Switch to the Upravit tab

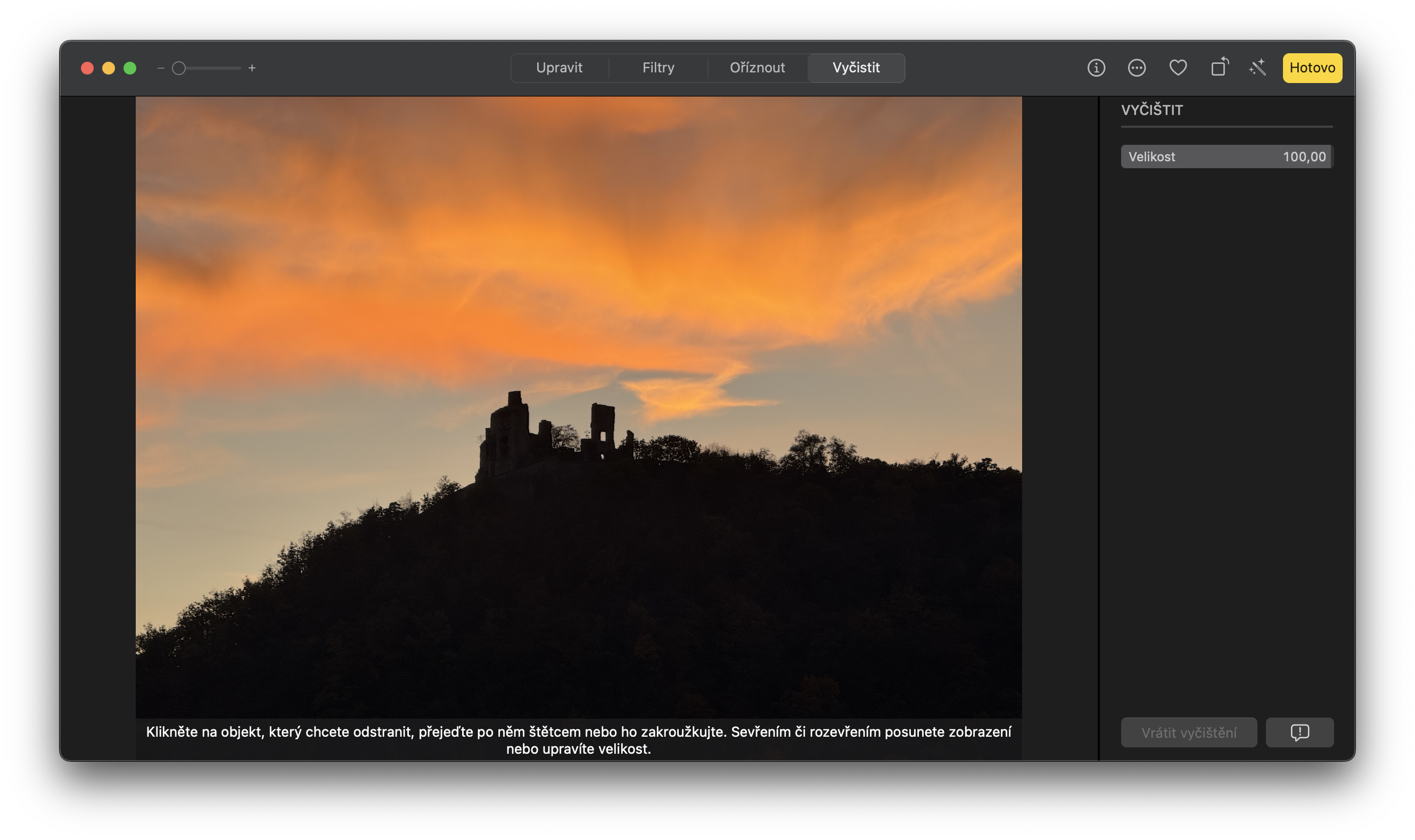coord(560,68)
